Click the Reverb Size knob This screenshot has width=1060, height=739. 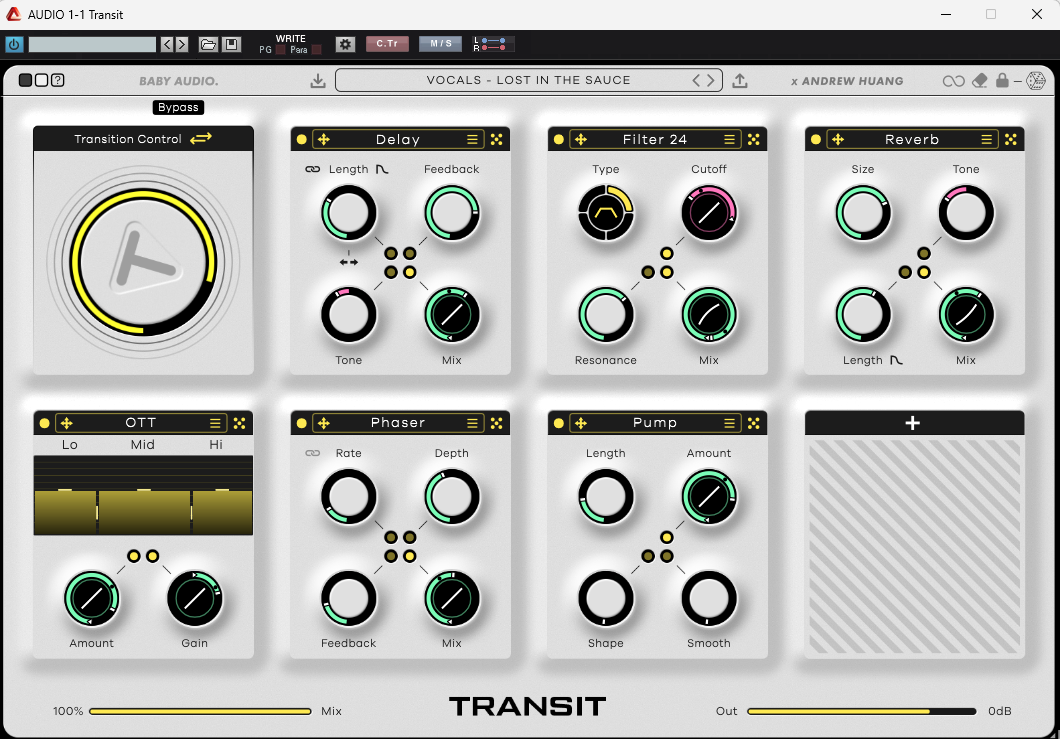pos(863,213)
